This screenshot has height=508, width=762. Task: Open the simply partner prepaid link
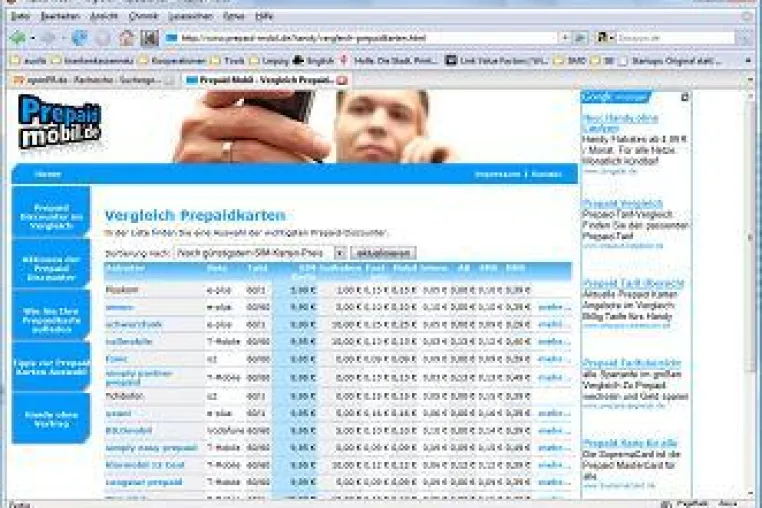click(139, 378)
